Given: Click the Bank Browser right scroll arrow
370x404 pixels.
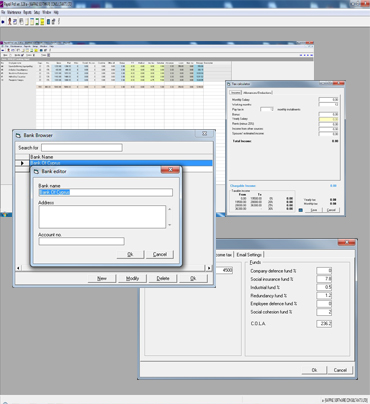Looking at the screenshot, I should click(209, 268).
